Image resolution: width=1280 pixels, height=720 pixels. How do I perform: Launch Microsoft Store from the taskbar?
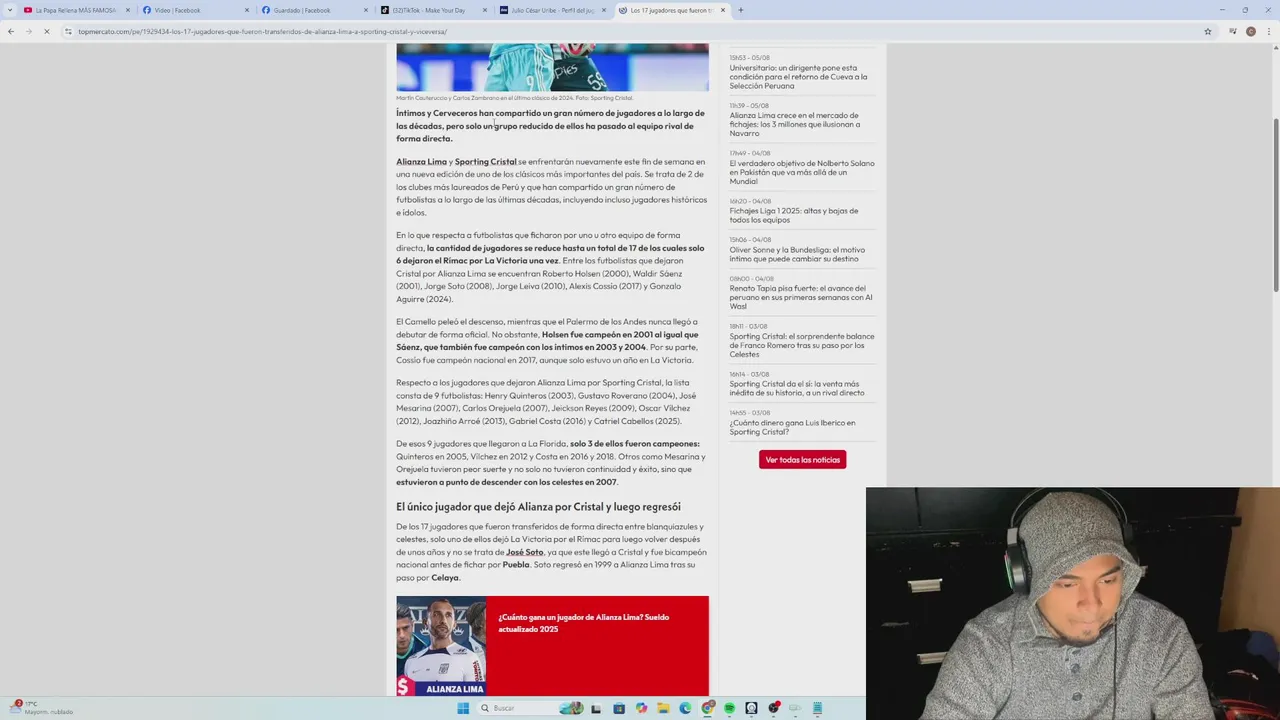pyautogui.click(x=619, y=708)
